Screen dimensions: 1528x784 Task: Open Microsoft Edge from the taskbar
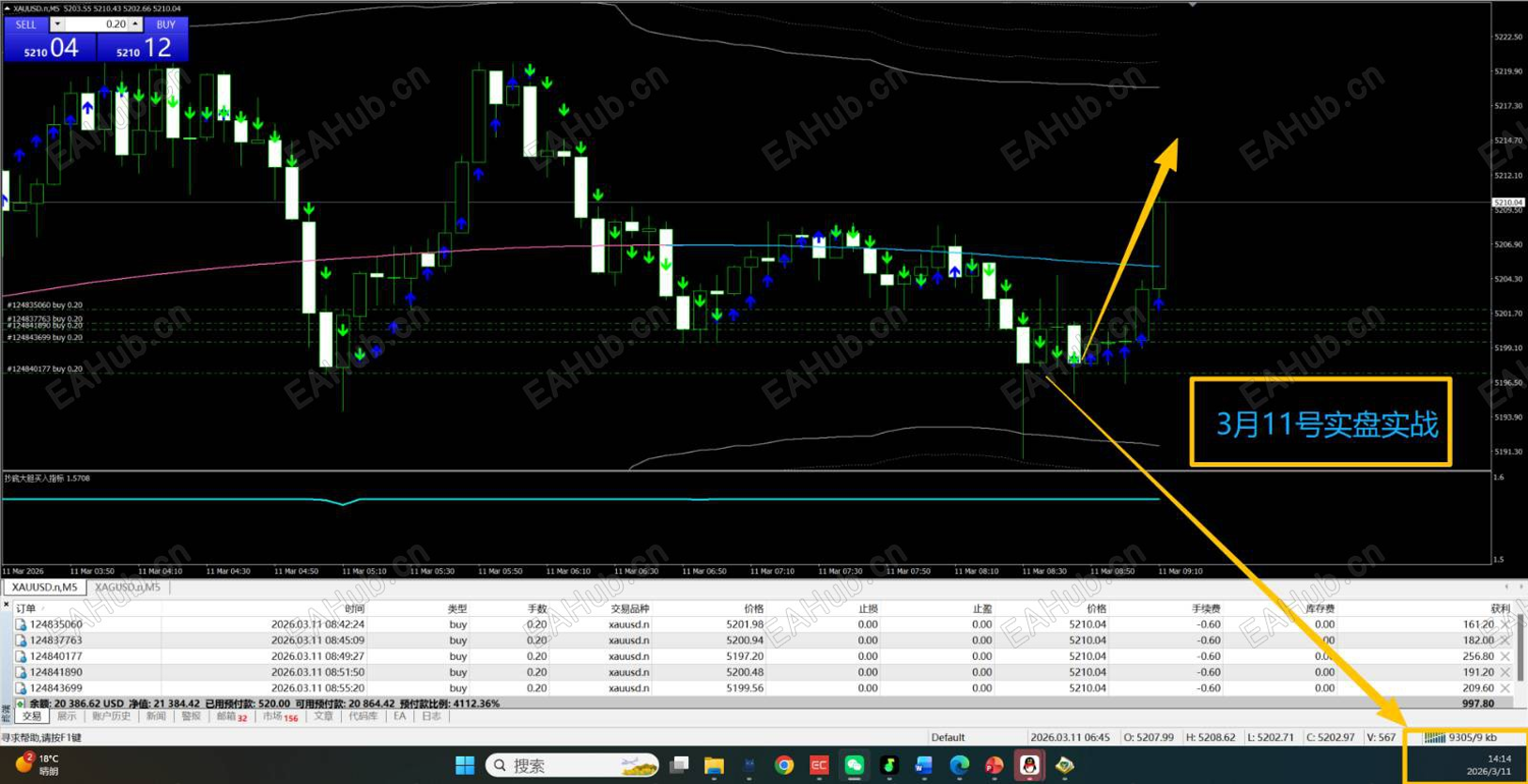click(x=959, y=765)
